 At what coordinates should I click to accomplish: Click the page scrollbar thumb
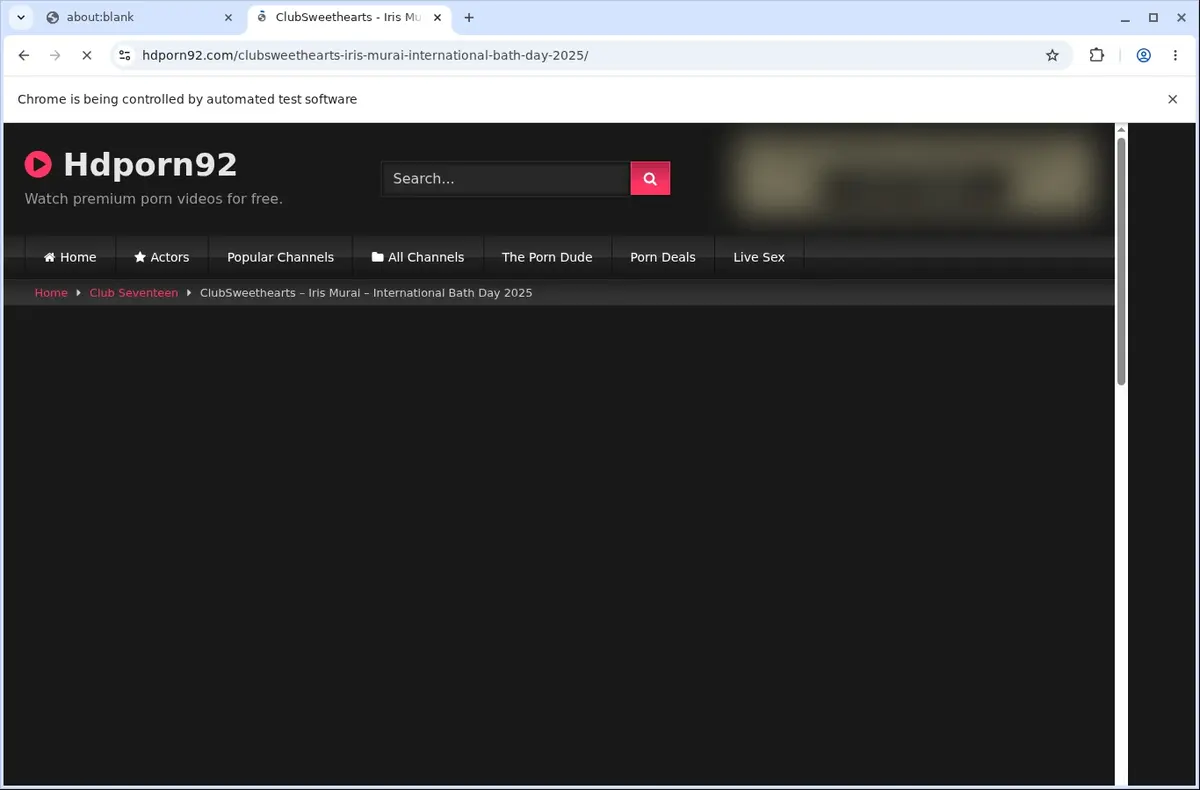[x=1121, y=261]
